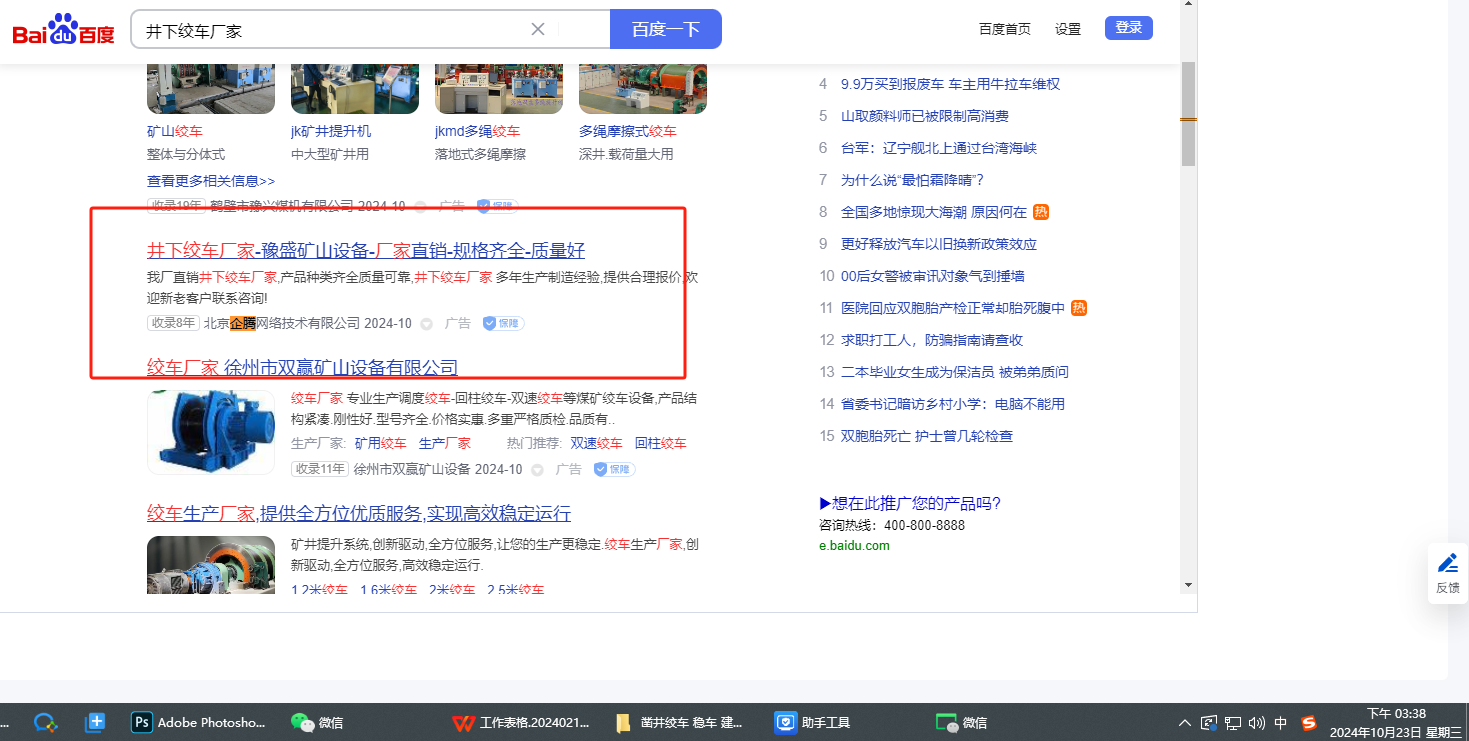Click 北京企腾网络技术有限公司 source text

click(x=282, y=323)
